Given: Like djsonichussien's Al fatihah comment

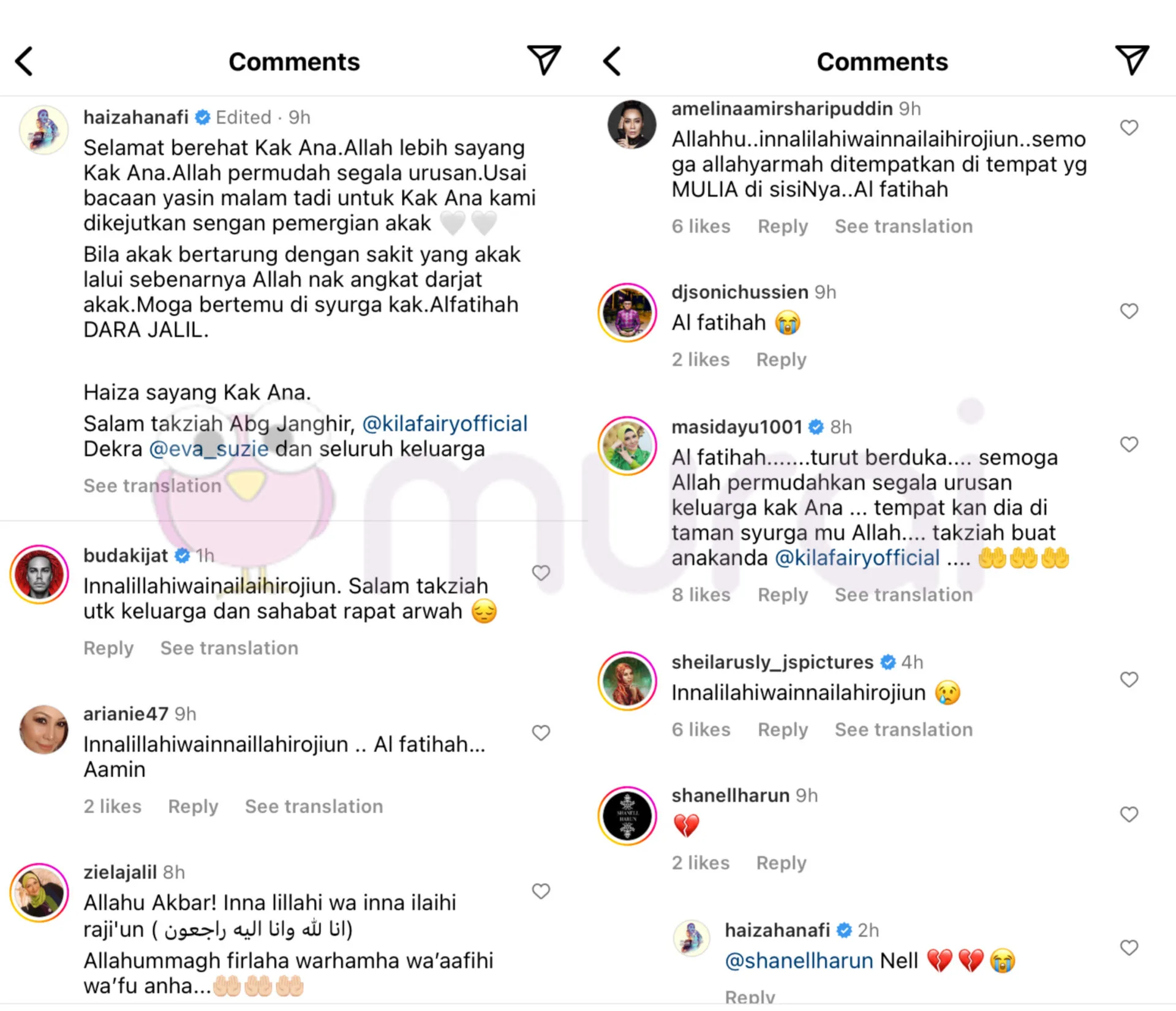Looking at the screenshot, I should click(x=1129, y=312).
